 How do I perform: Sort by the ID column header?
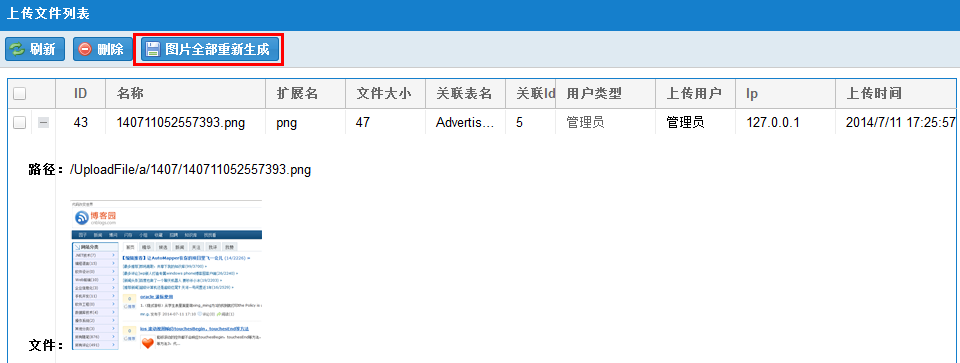coord(80,94)
